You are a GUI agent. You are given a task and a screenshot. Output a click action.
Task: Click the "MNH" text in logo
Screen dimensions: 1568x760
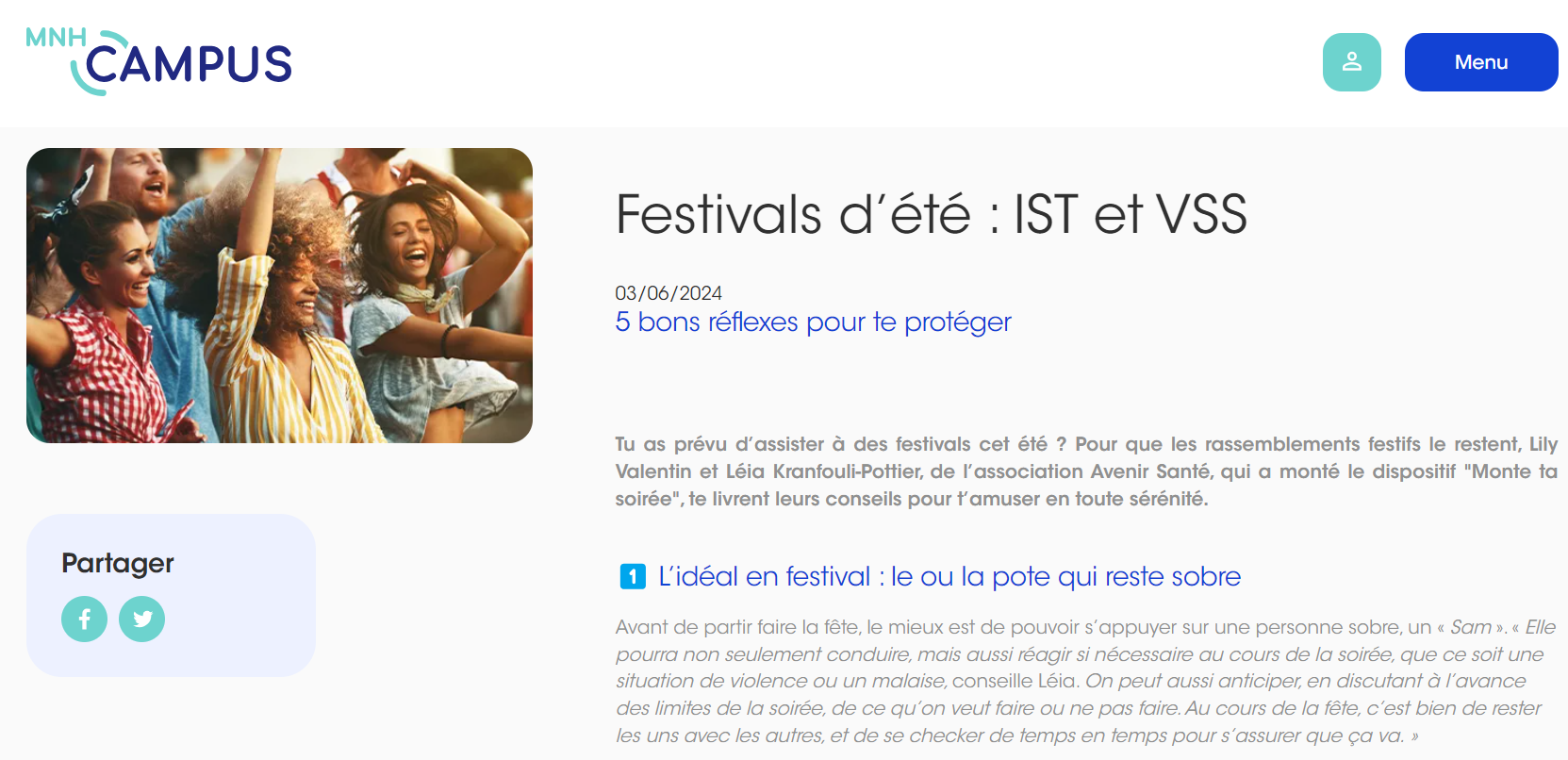click(56, 38)
